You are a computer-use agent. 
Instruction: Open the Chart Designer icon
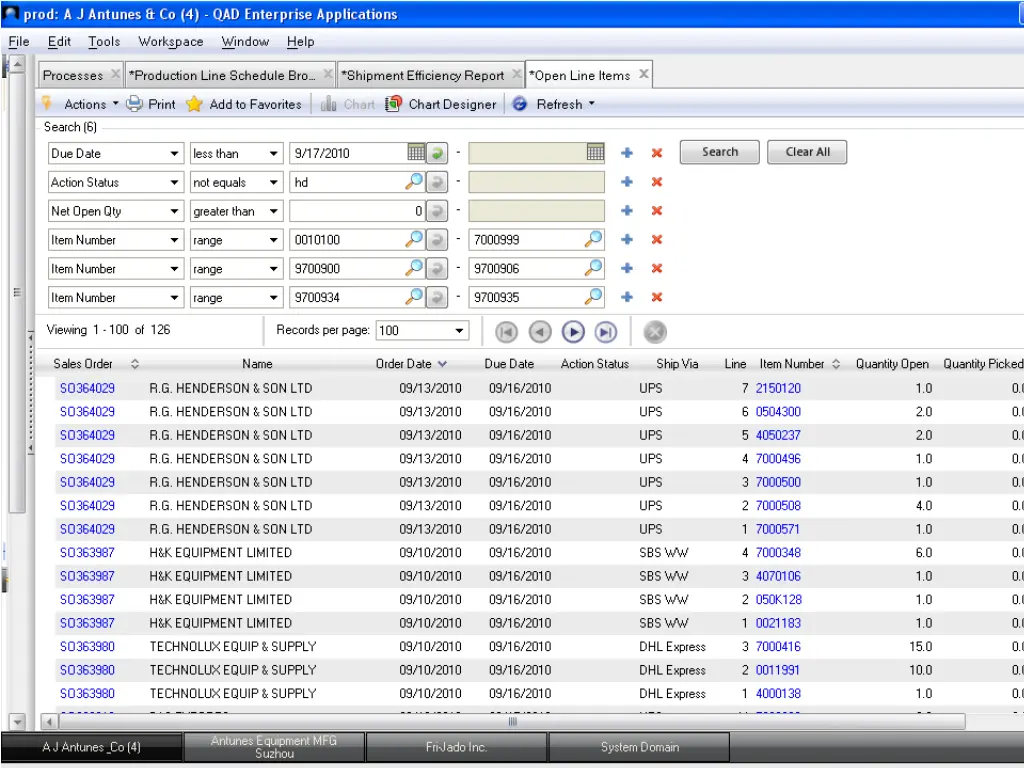(393, 104)
